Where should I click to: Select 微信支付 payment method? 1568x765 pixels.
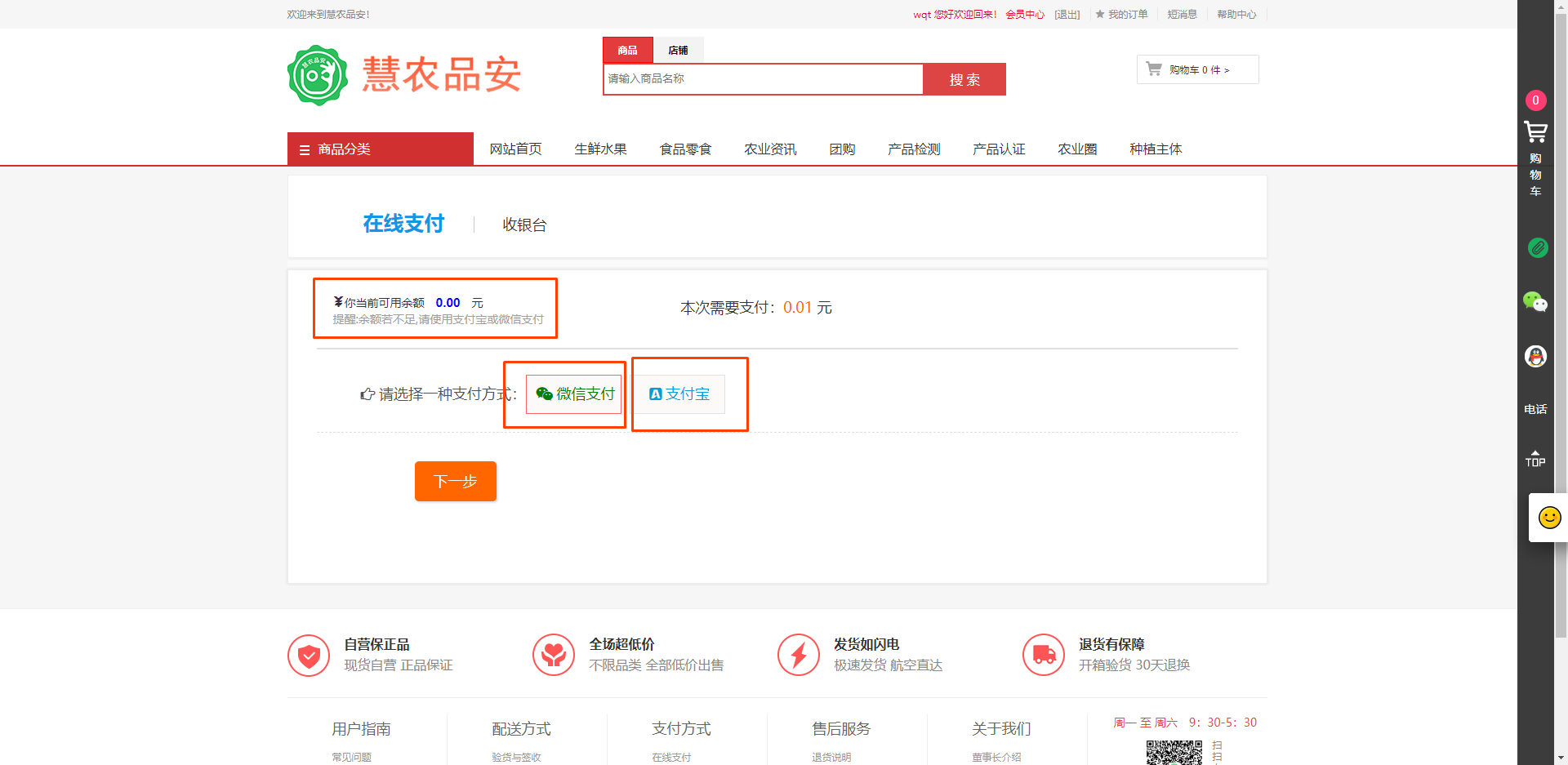pyautogui.click(x=574, y=394)
